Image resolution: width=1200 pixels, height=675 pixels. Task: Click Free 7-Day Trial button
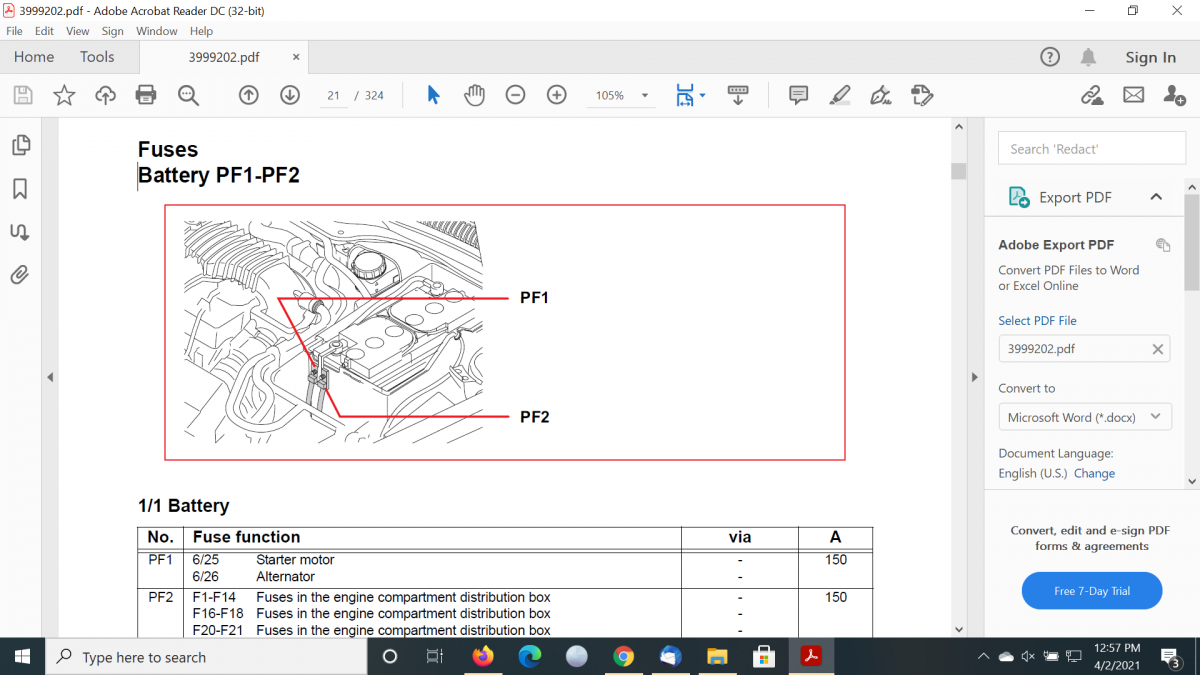[x=1092, y=591]
